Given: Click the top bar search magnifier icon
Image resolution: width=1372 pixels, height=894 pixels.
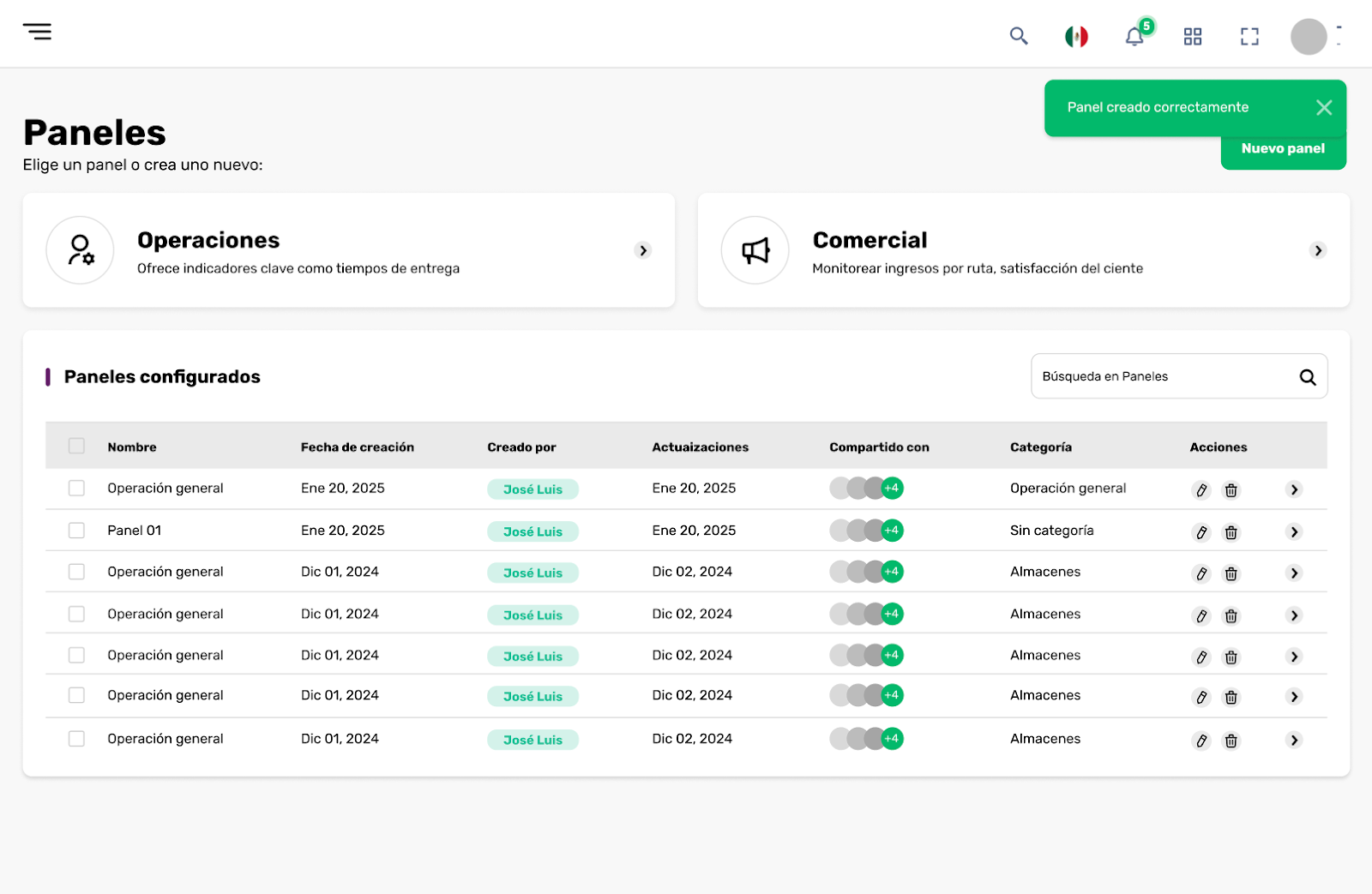Looking at the screenshot, I should tap(1019, 36).
